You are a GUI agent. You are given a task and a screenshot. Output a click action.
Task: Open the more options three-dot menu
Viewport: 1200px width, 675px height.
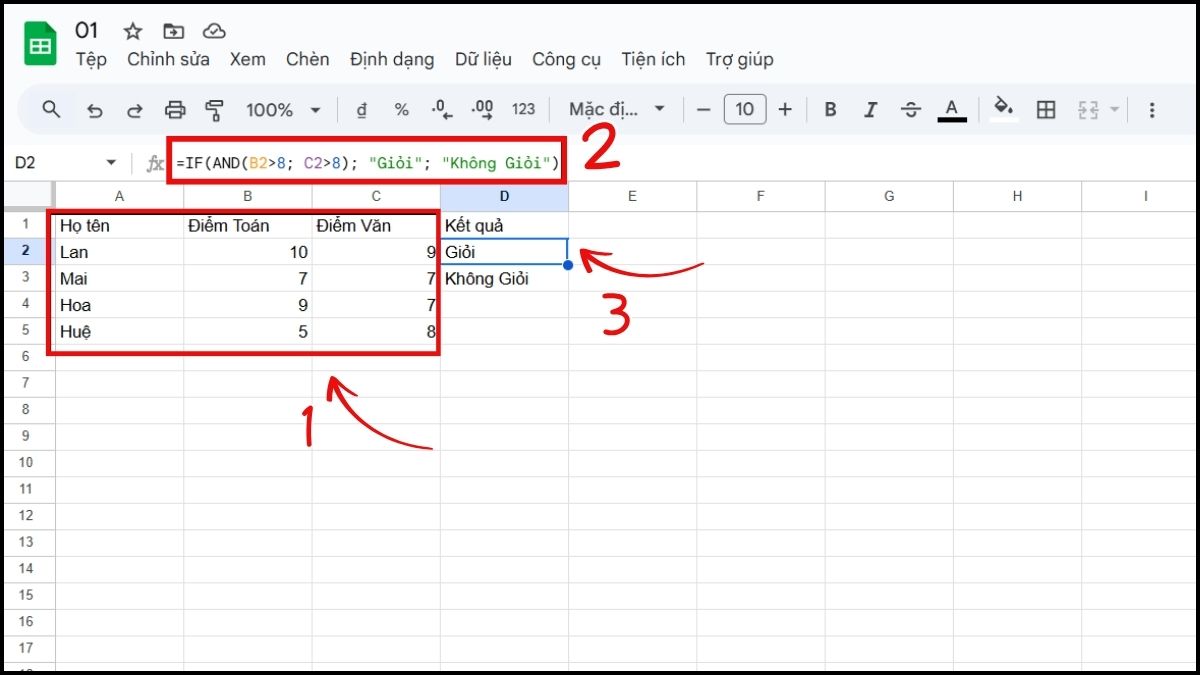1152,110
